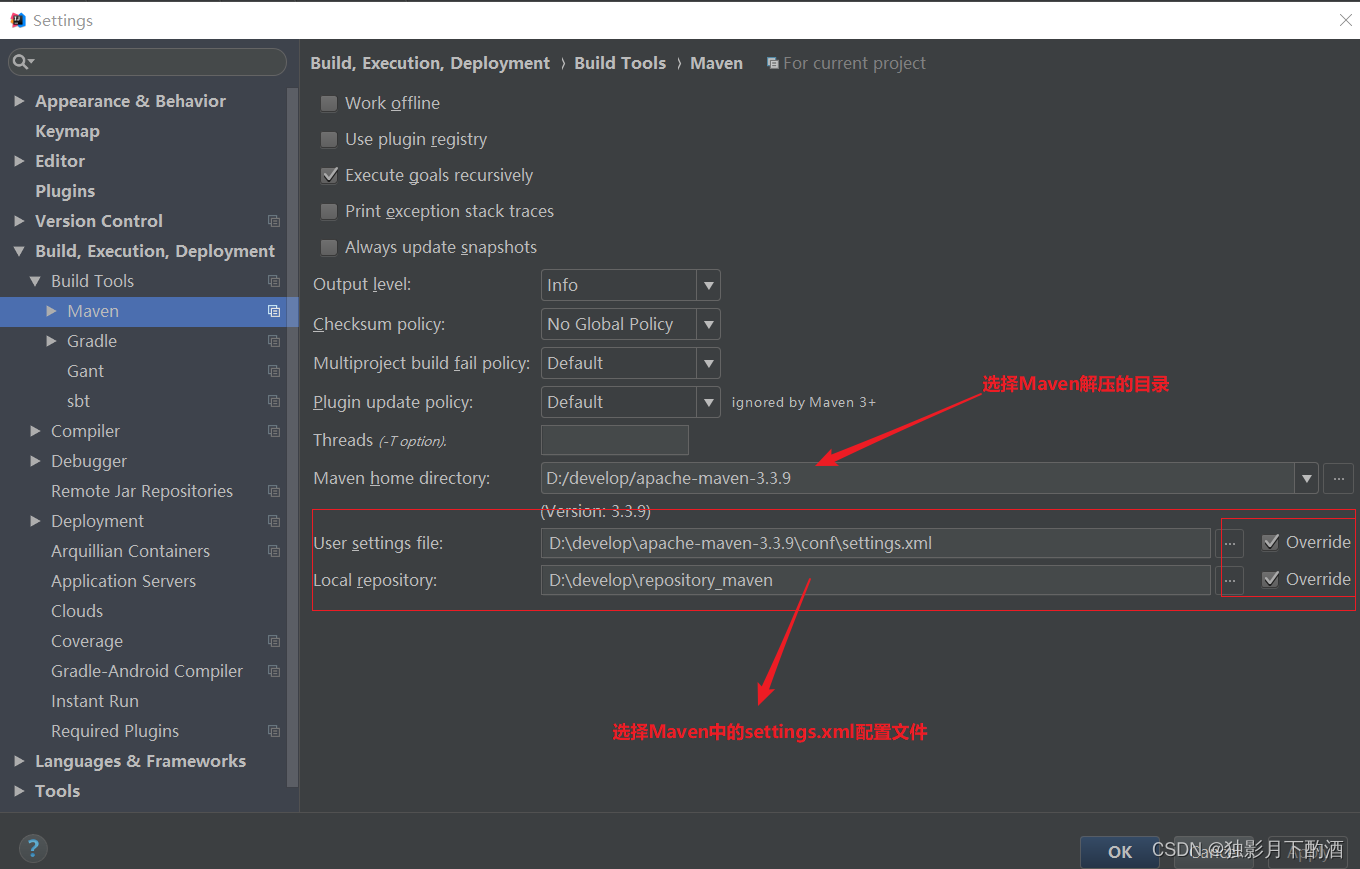1360x869 pixels.
Task: Click the OK button
Action: pos(1120,852)
